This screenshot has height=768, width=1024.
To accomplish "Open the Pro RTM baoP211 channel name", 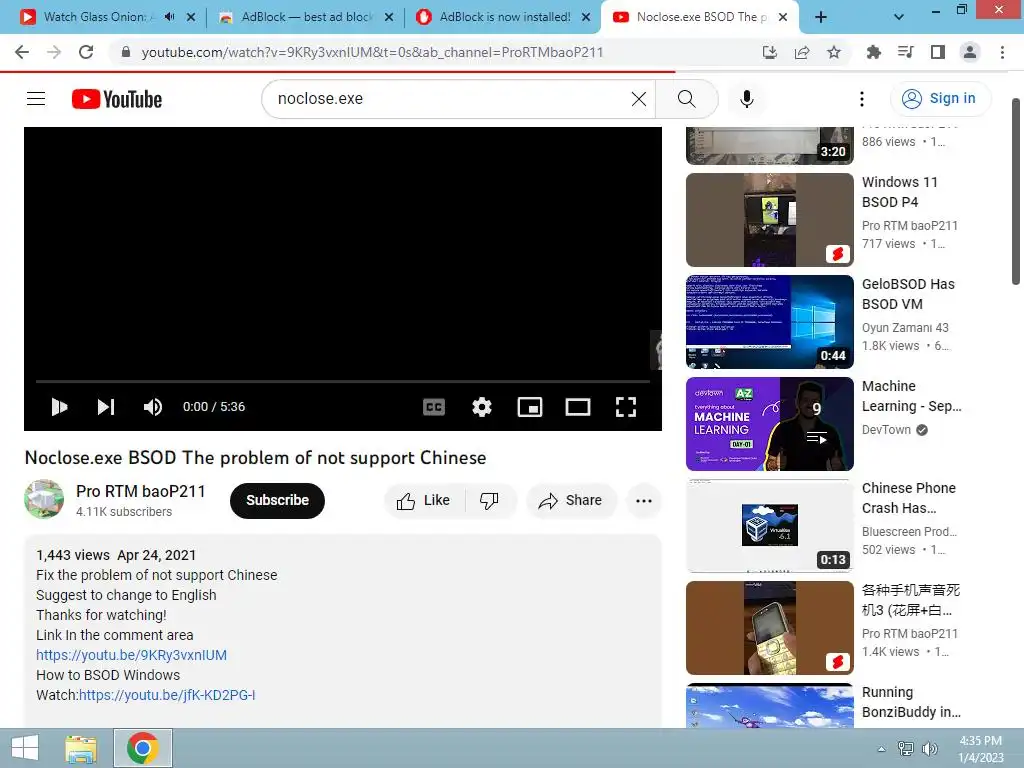I will coord(140,491).
